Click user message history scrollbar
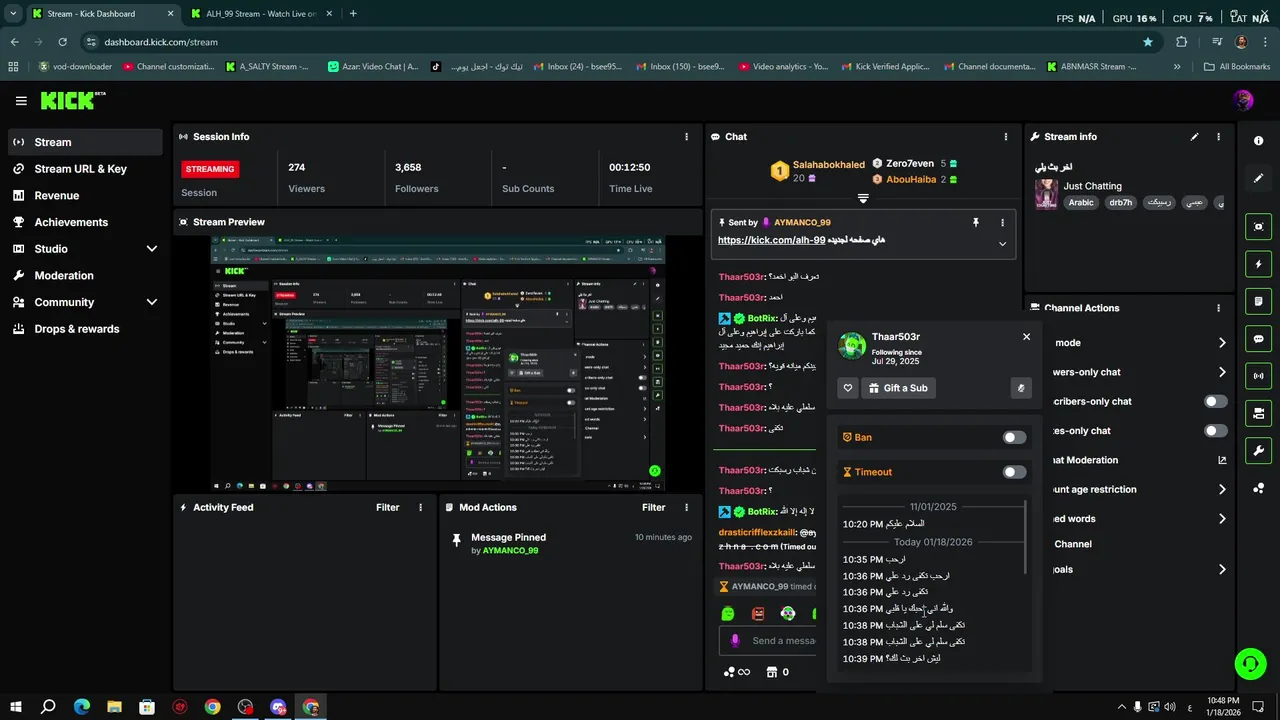The width and height of the screenshot is (1280, 720). (1027, 538)
